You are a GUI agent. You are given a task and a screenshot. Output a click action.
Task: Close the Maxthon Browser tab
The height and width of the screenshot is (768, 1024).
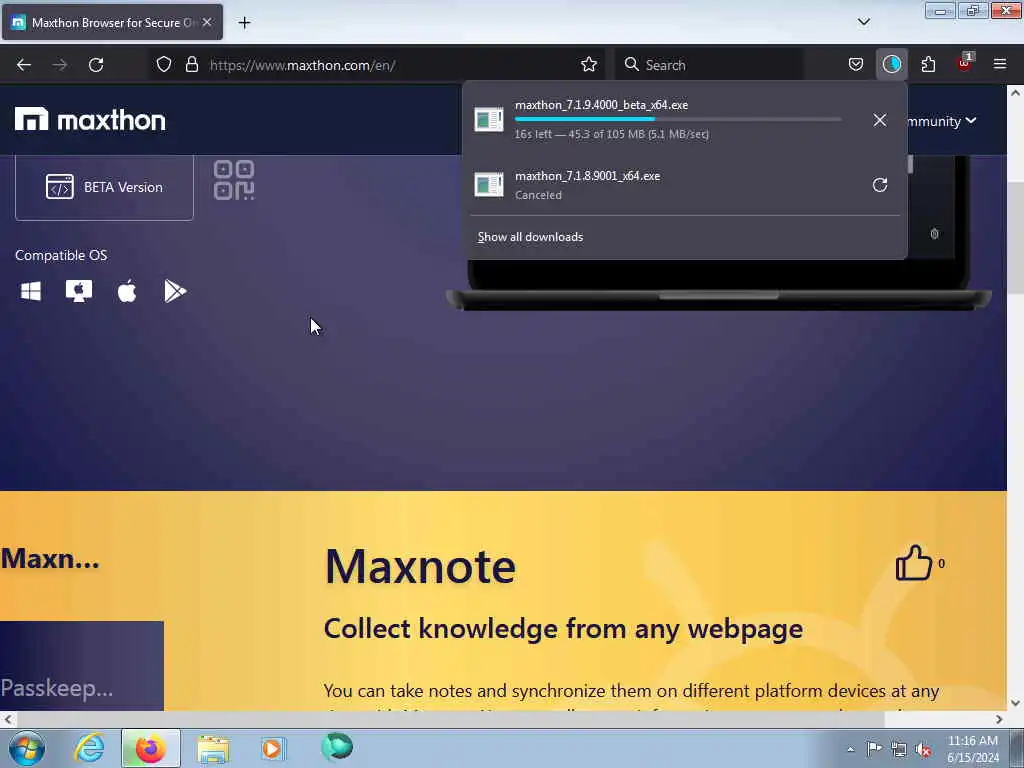tap(207, 22)
